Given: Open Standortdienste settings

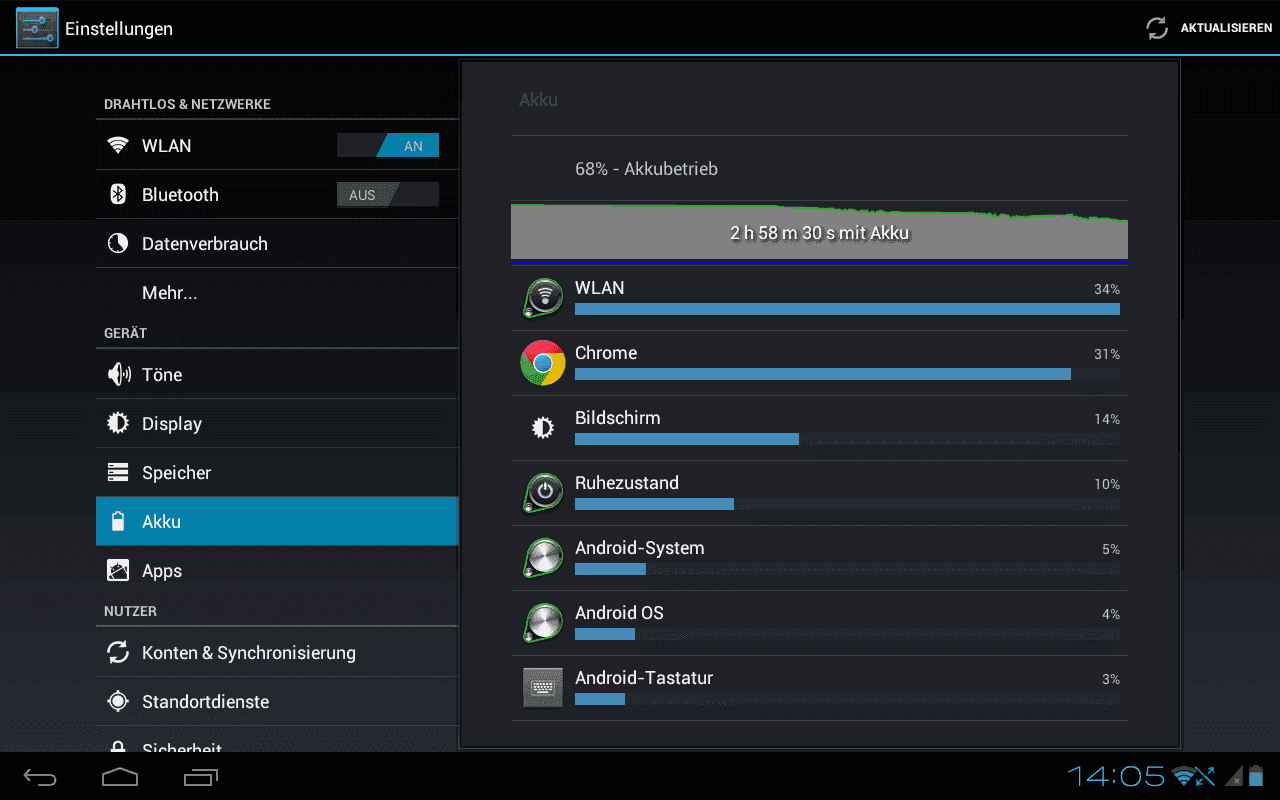Looking at the screenshot, I should point(277,702).
